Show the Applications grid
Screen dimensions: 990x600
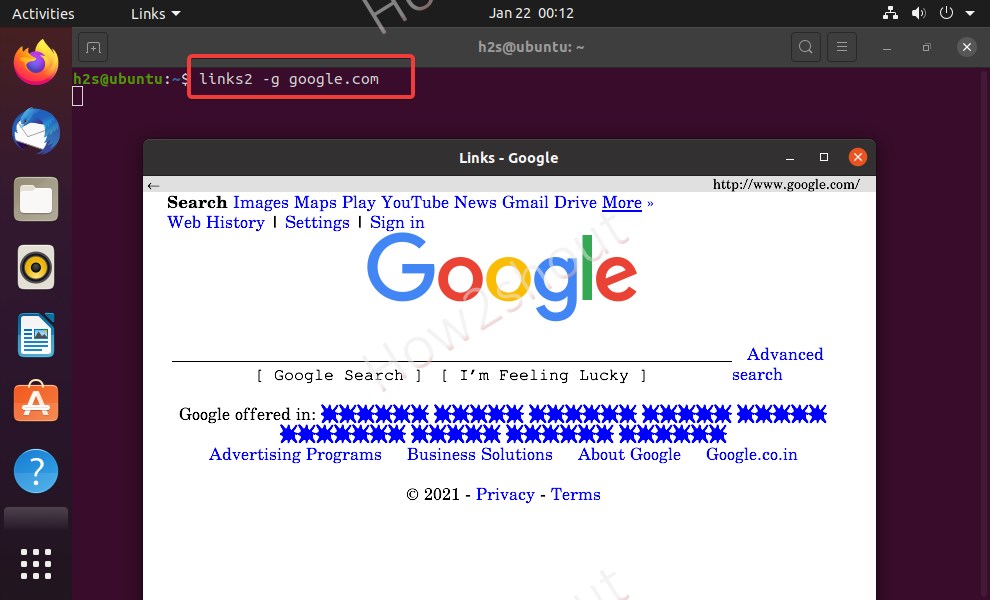[36, 563]
